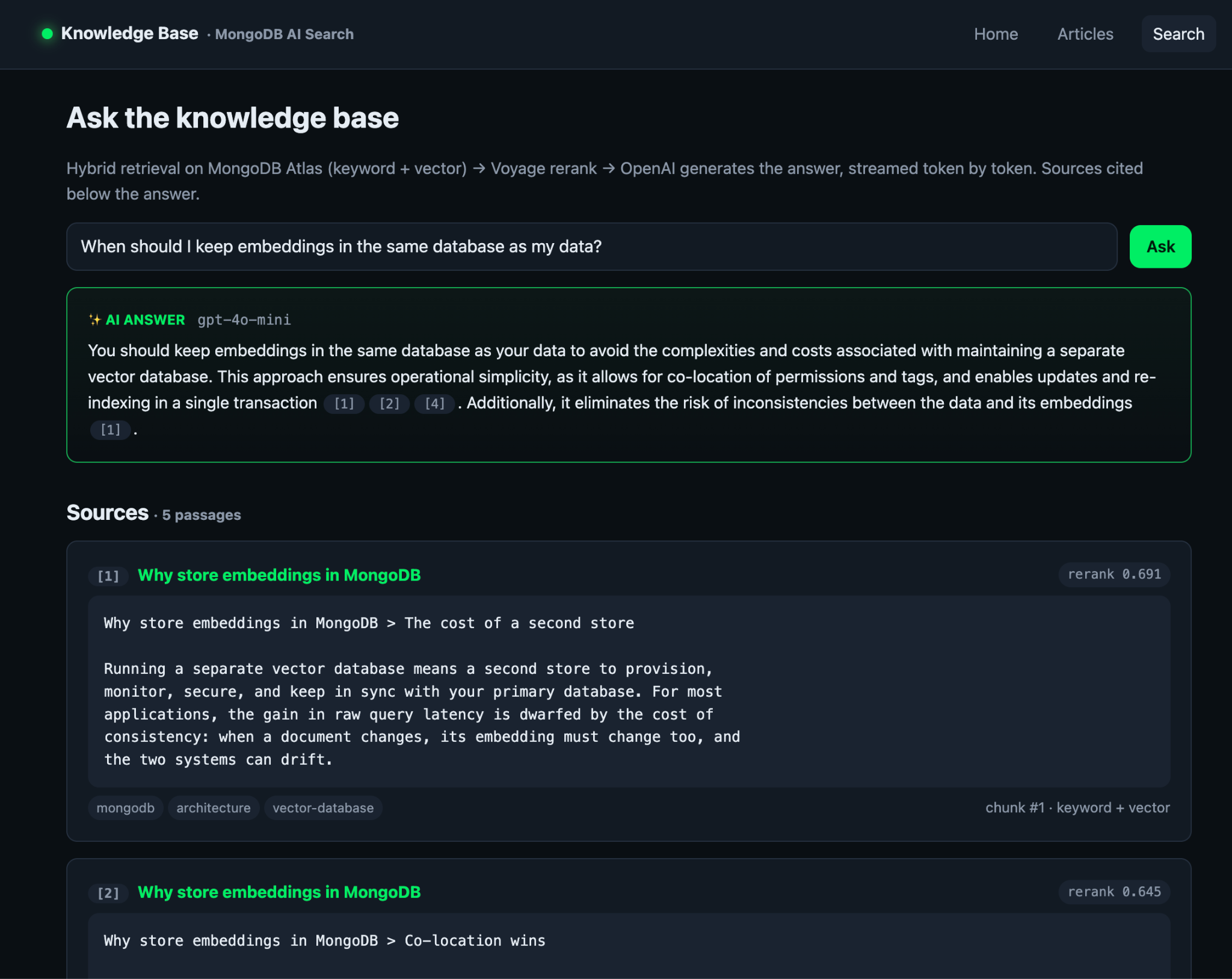The height and width of the screenshot is (979, 1232).
Task: Select the architecture tag
Action: (214, 808)
